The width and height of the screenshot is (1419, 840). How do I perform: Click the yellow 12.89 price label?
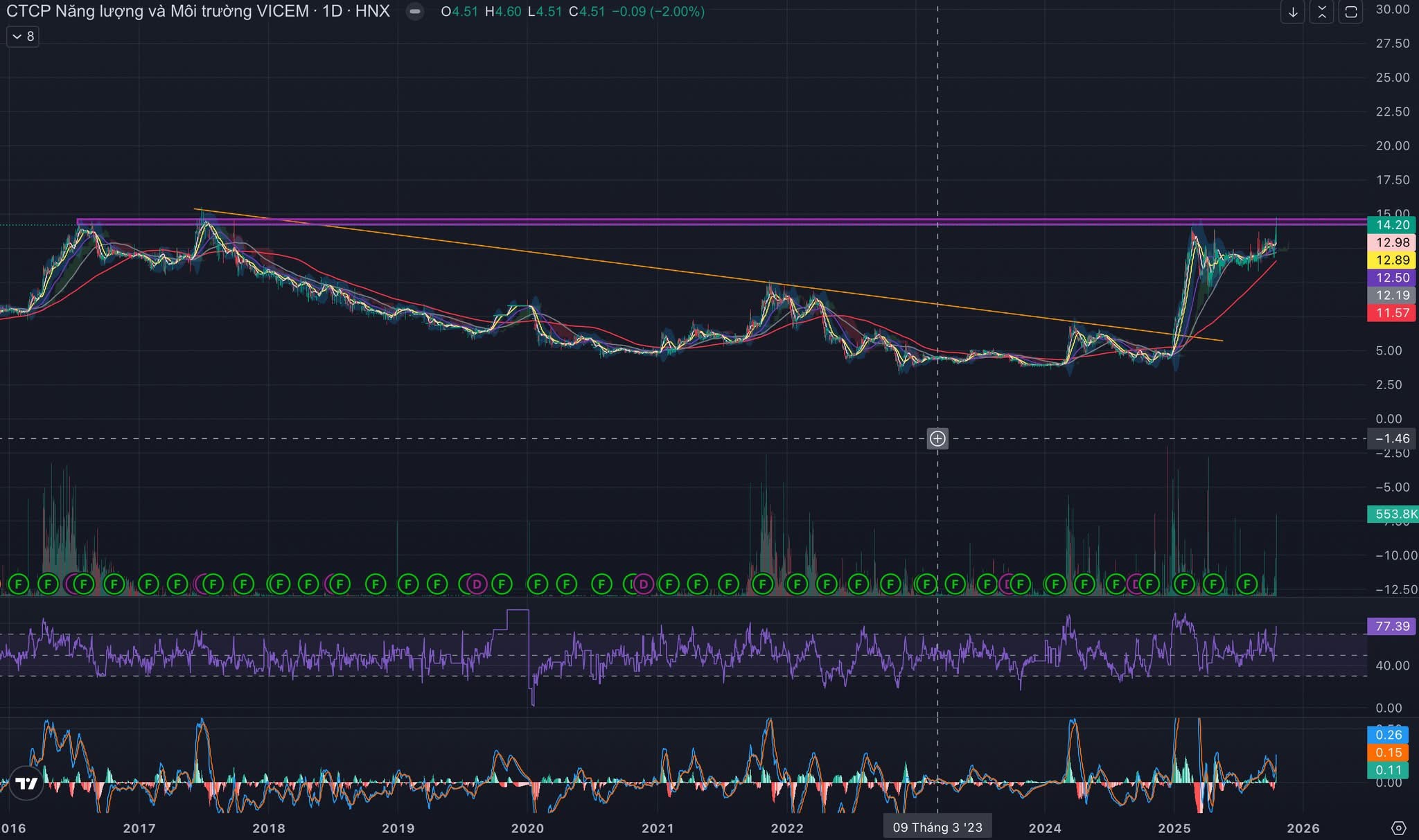click(1392, 260)
